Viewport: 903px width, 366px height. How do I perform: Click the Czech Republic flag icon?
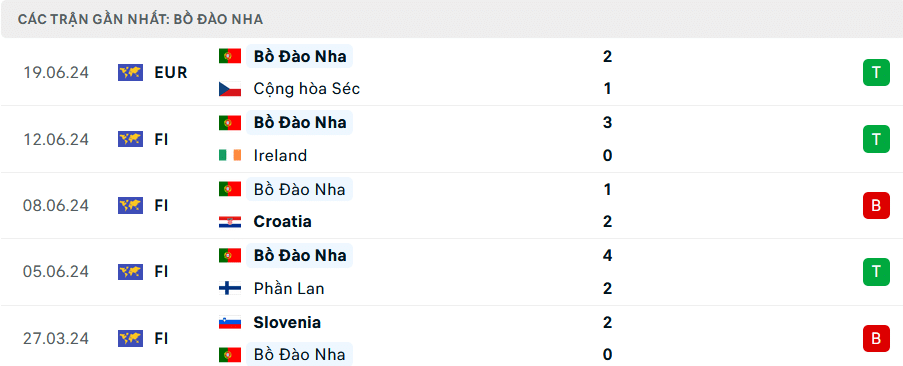230,89
